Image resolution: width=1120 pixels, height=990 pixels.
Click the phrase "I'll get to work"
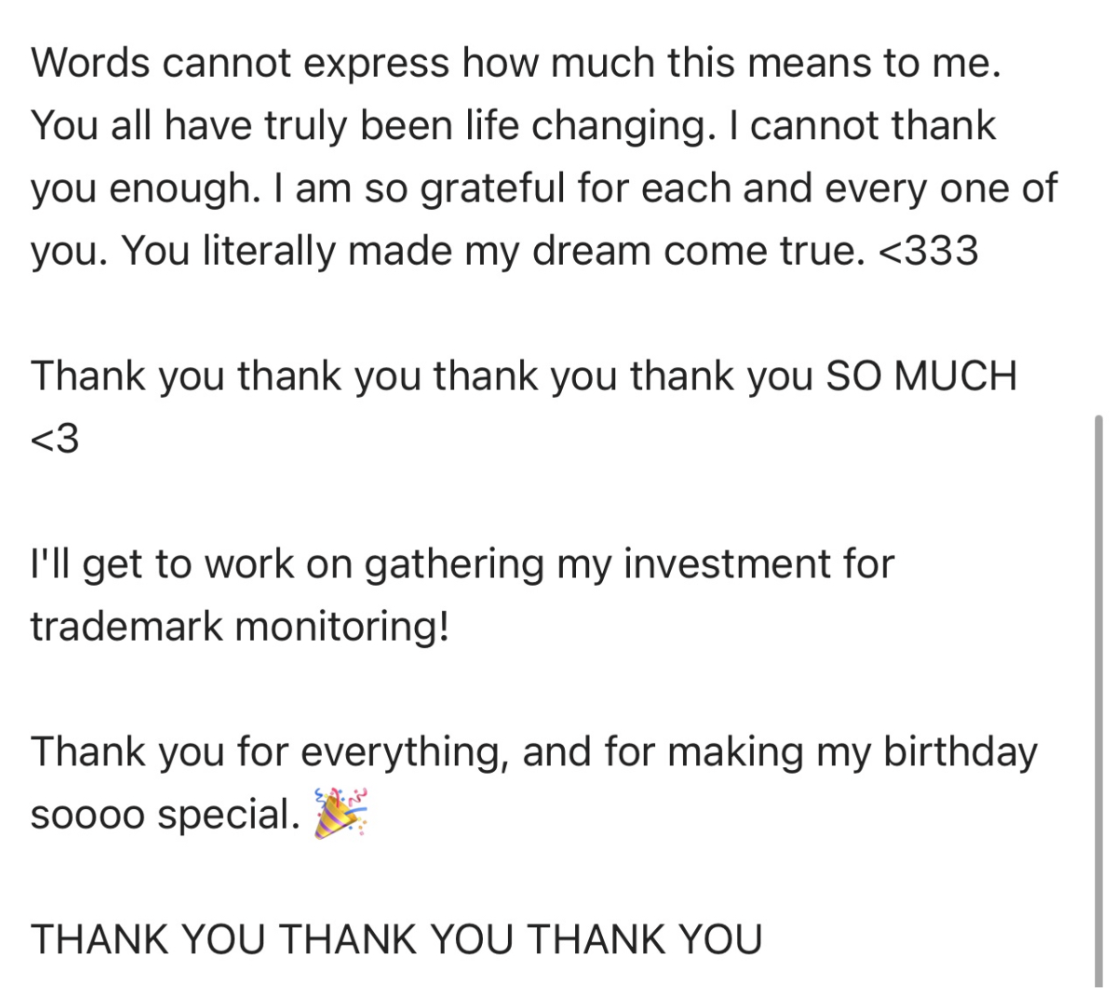(x=162, y=564)
